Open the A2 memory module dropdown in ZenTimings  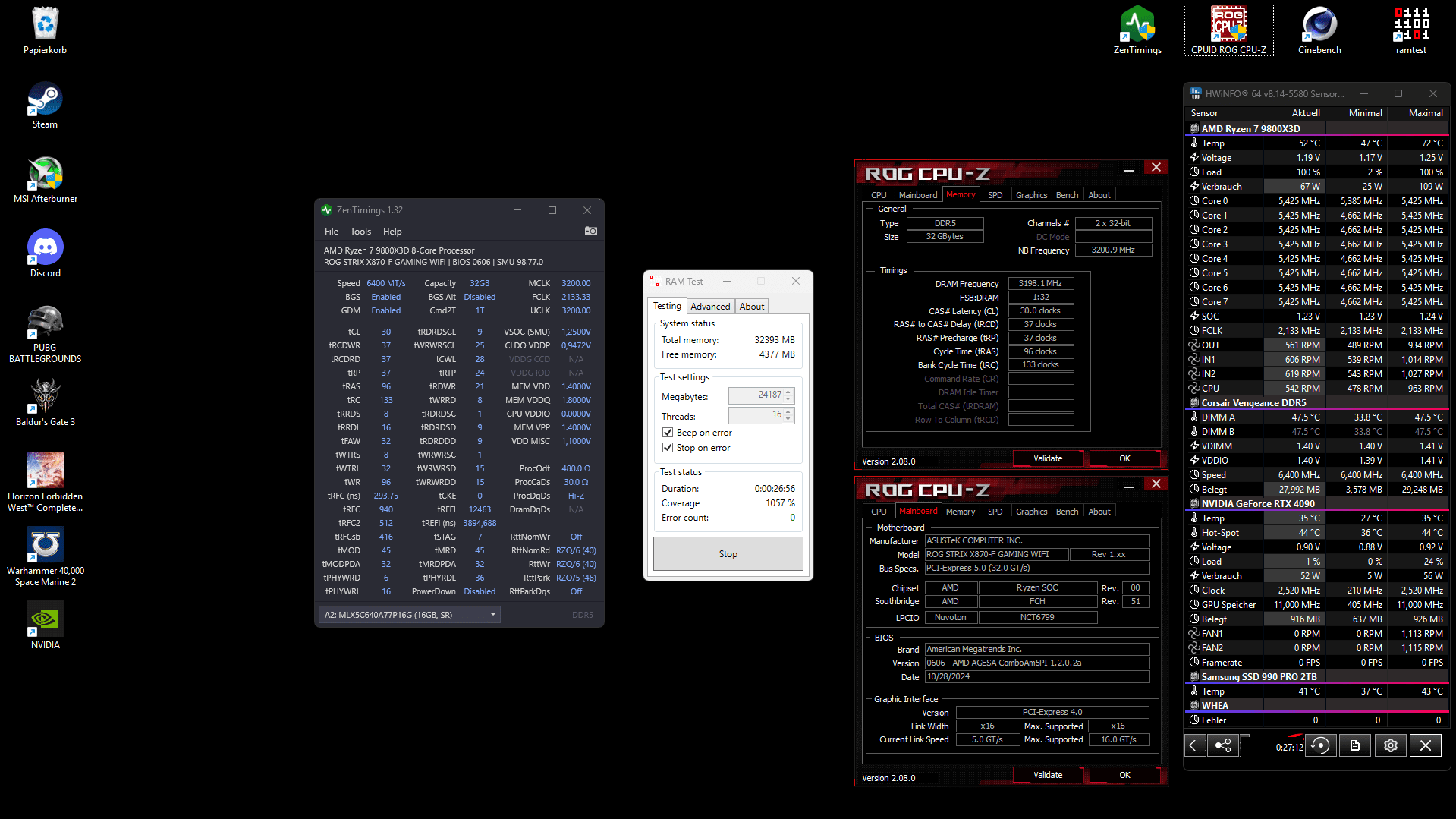409,615
